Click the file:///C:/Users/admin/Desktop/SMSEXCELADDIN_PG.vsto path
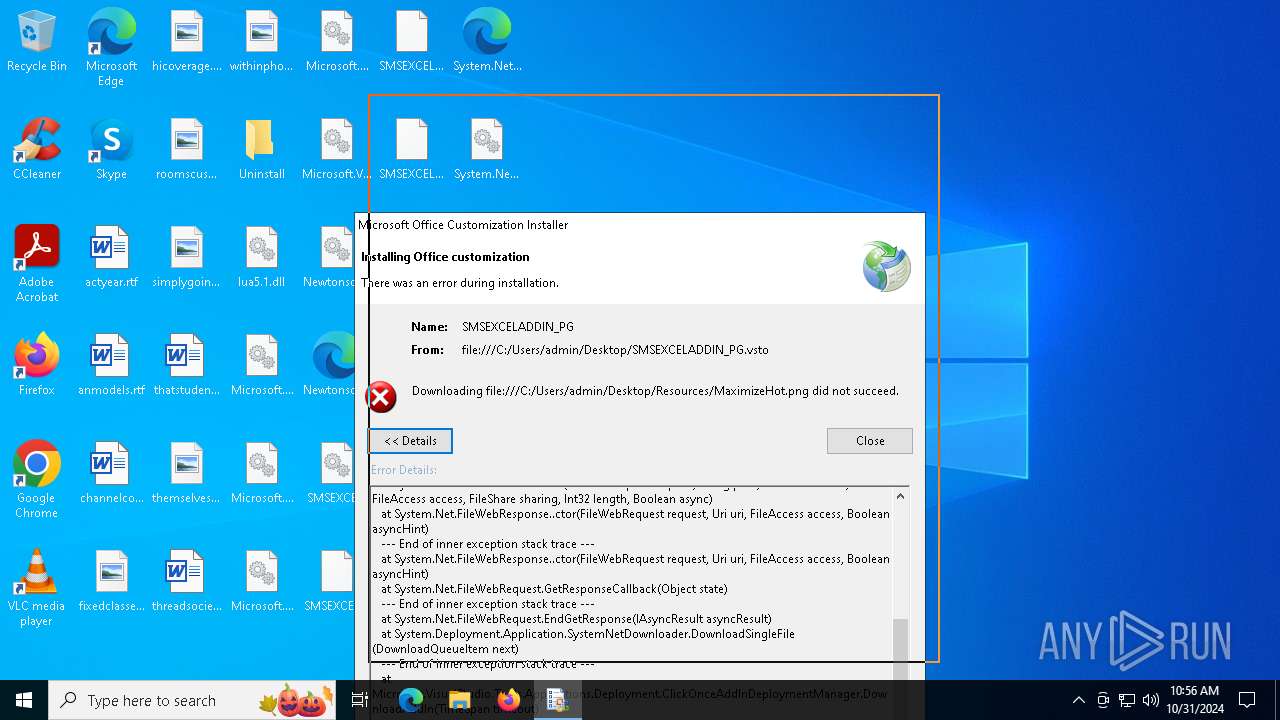This screenshot has width=1280, height=720. [x=615, y=350]
